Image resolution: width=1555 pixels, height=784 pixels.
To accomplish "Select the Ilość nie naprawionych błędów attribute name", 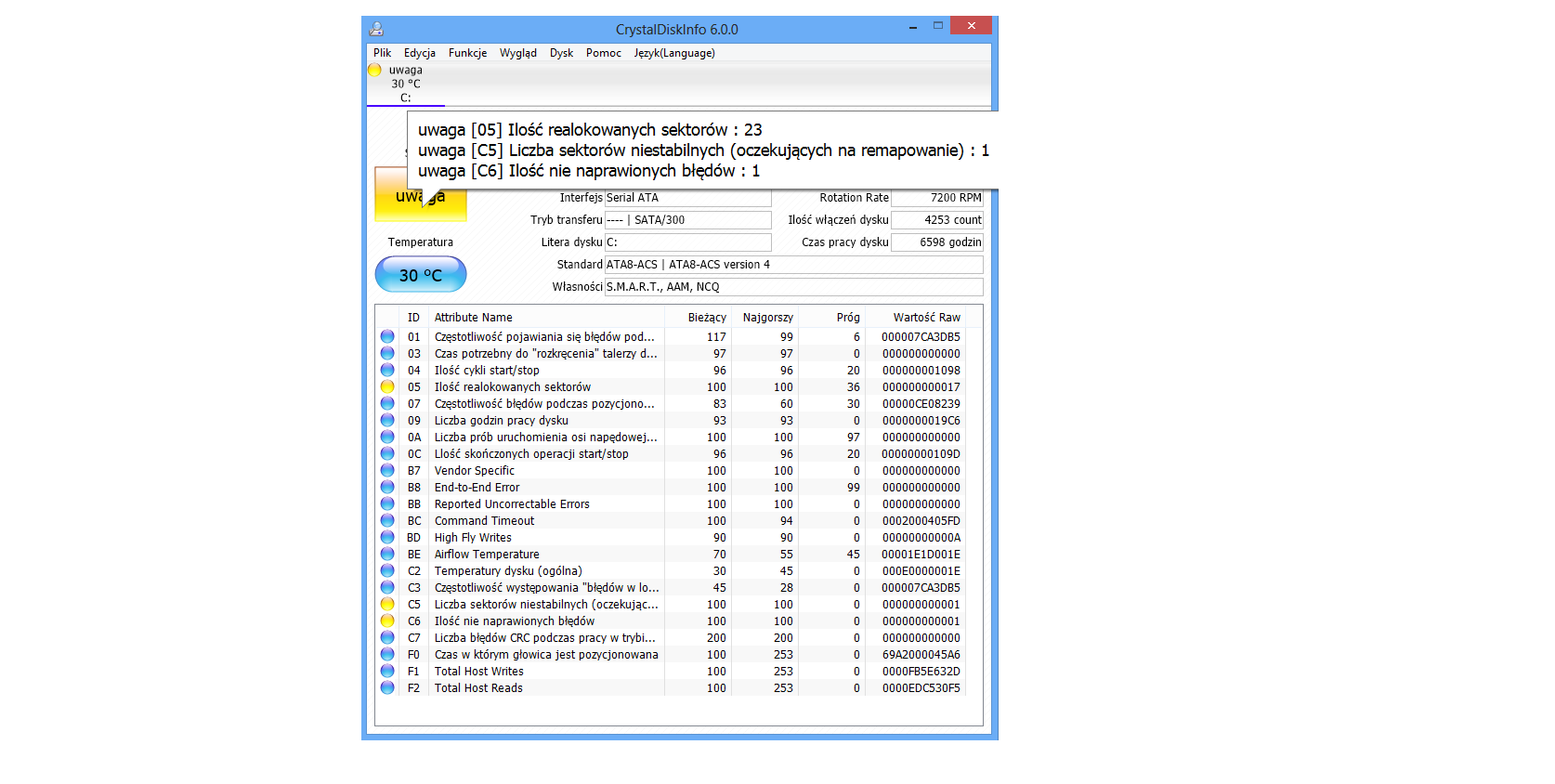I will (x=515, y=621).
